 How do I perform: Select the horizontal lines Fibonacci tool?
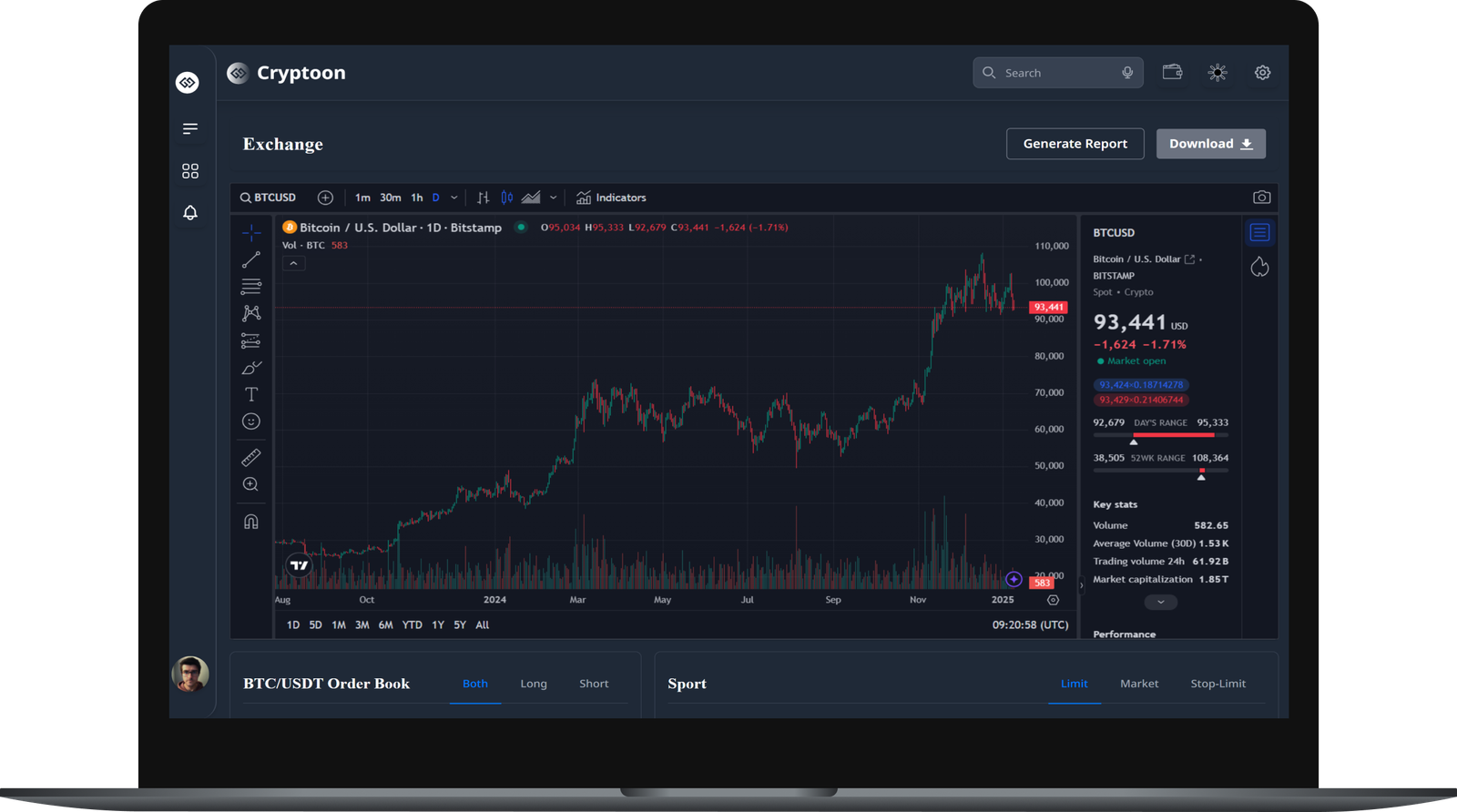tap(251, 287)
